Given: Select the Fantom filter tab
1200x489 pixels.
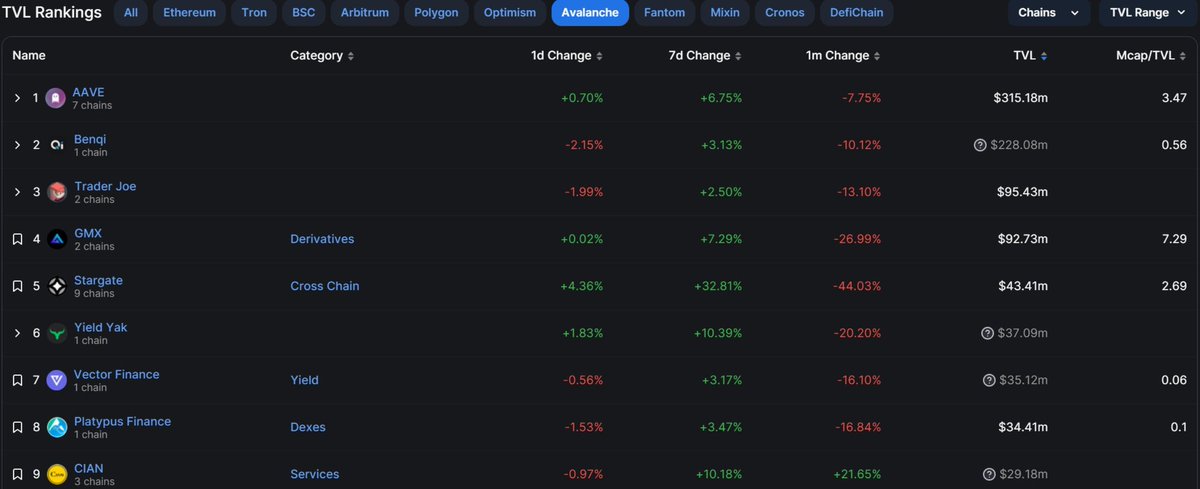Looking at the screenshot, I should click(x=665, y=13).
